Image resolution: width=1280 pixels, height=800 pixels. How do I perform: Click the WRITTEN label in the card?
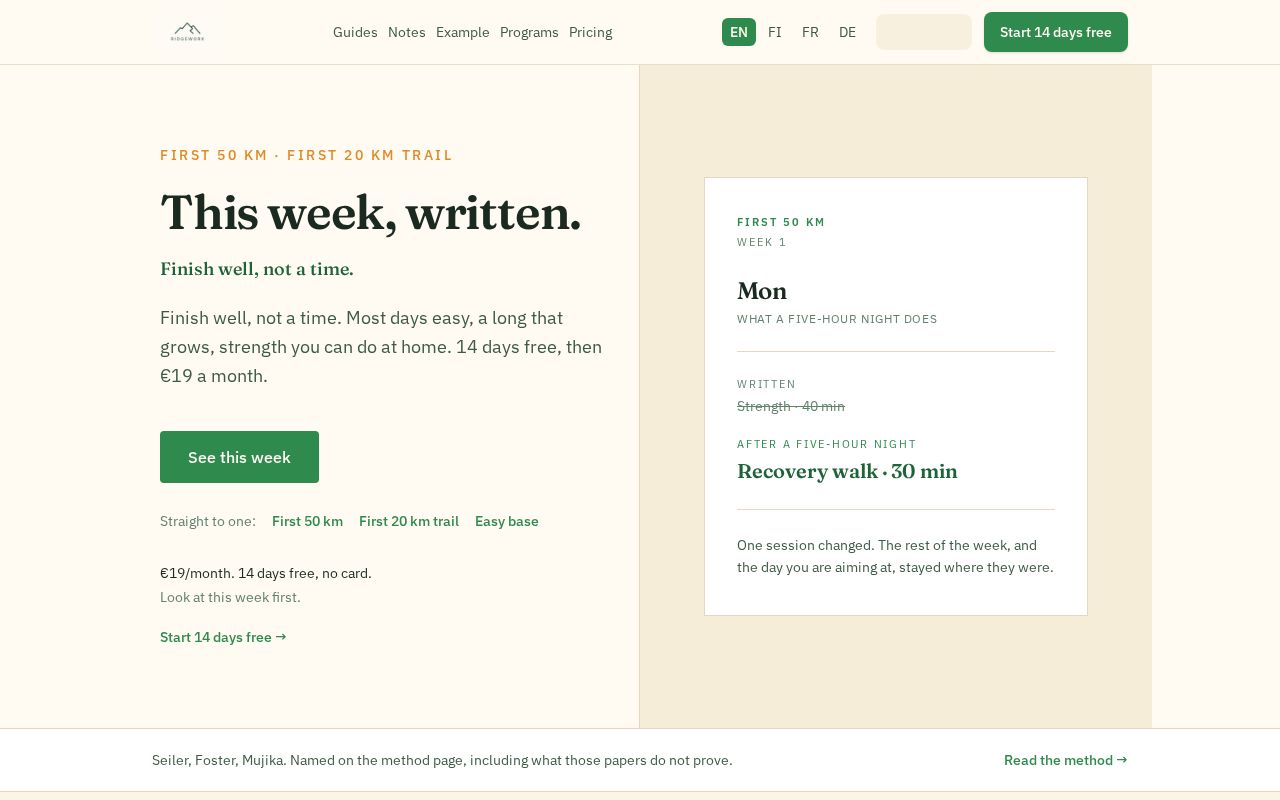tap(767, 384)
